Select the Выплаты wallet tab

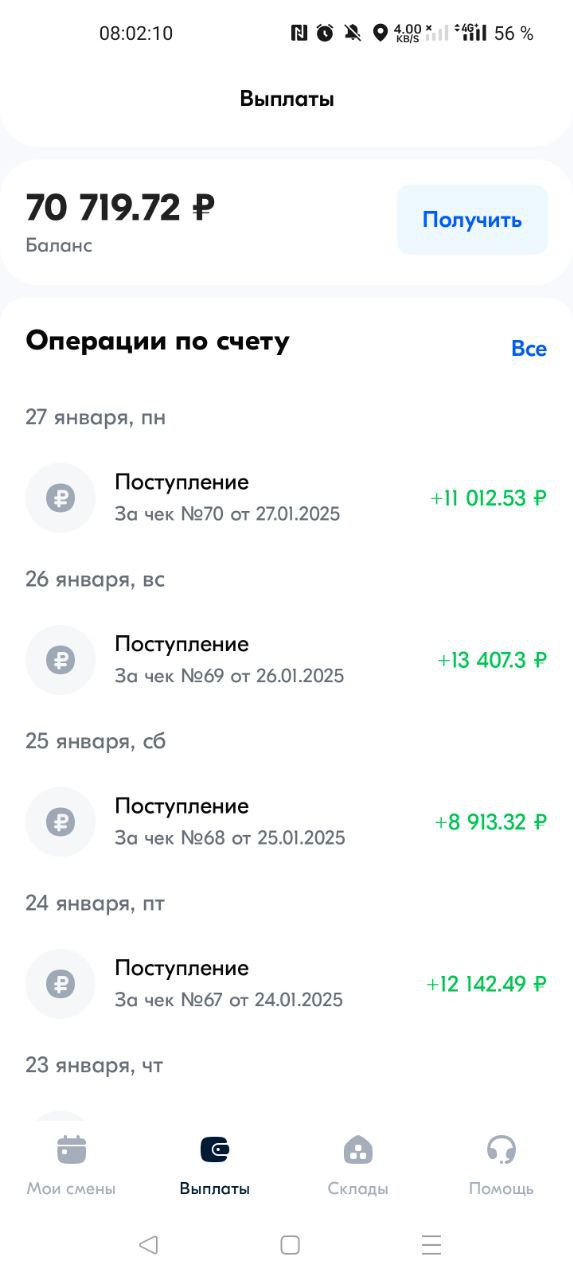click(x=215, y=1166)
